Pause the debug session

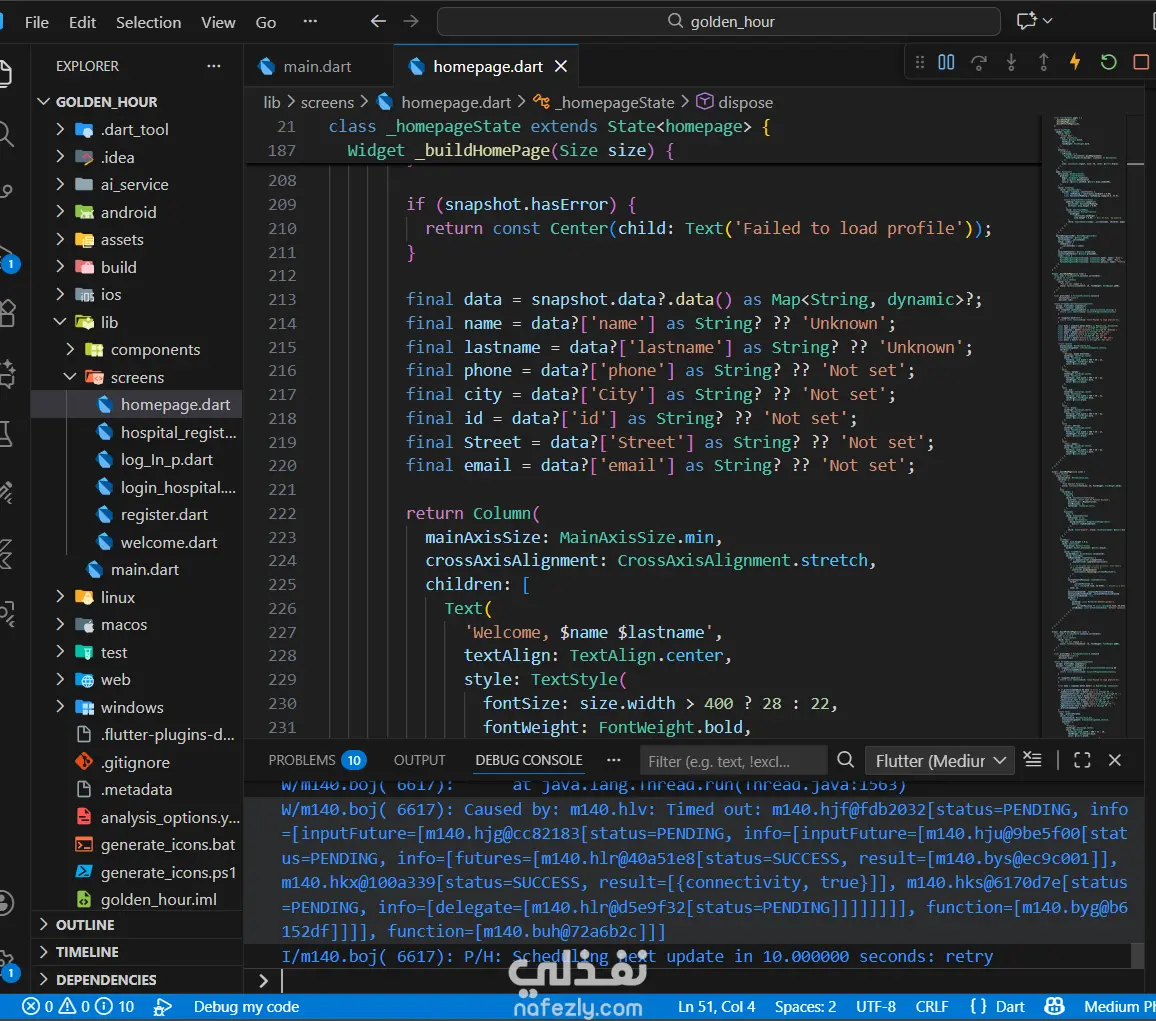[x=946, y=63]
